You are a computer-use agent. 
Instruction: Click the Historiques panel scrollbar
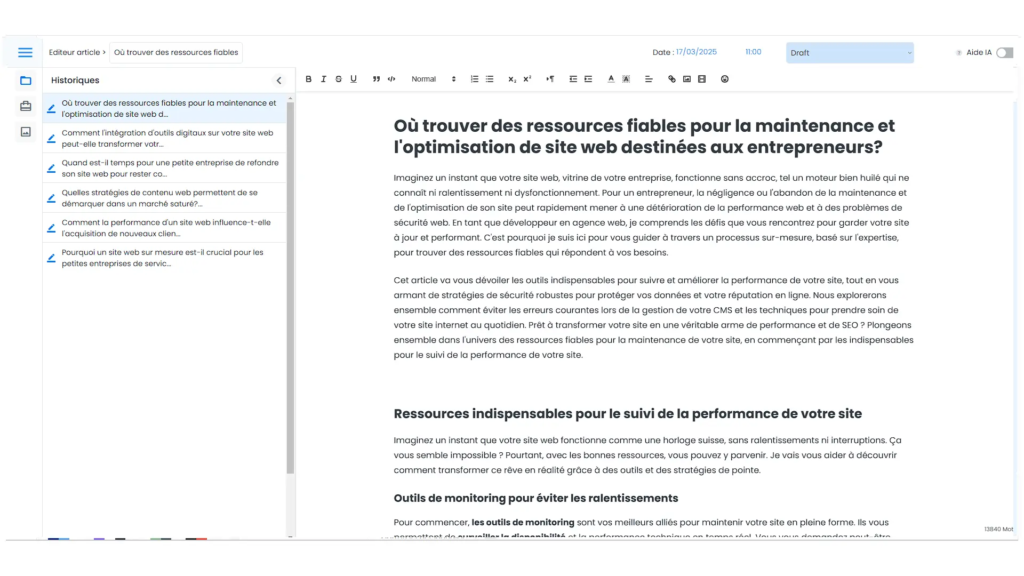[x=290, y=287]
